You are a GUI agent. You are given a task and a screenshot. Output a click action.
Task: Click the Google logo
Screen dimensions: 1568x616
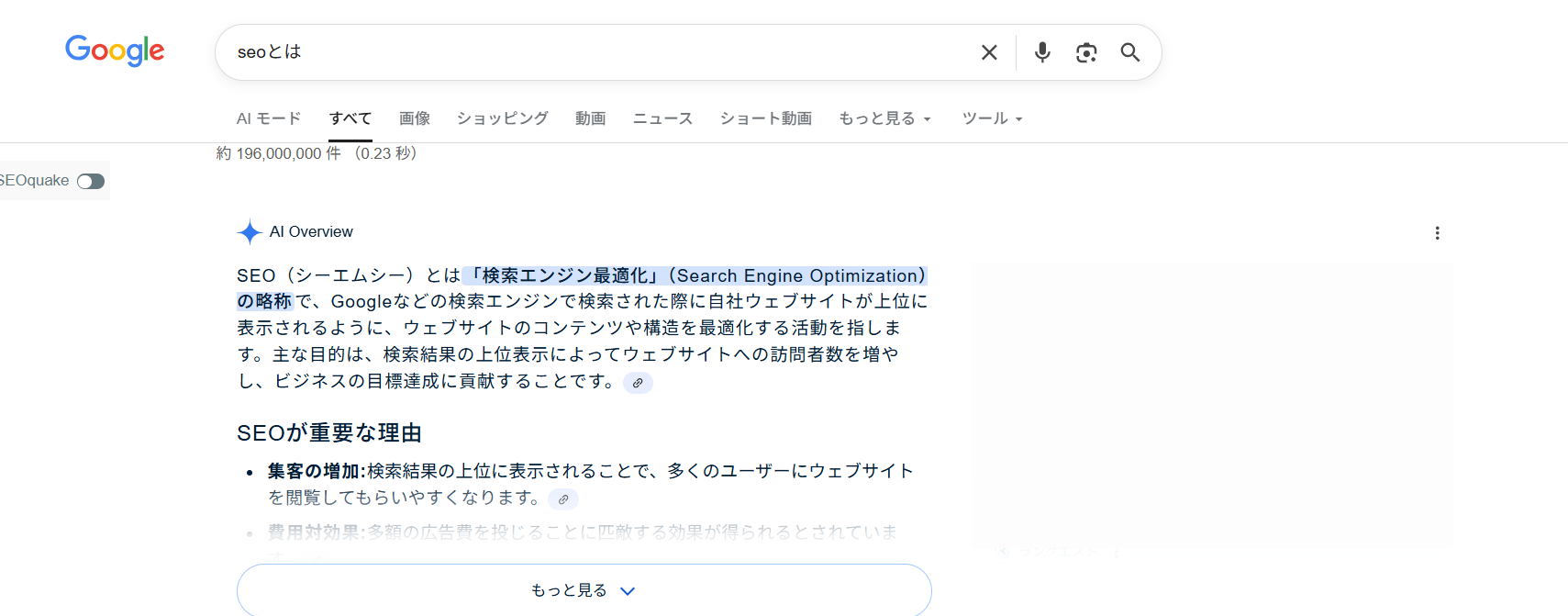pyautogui.click(x=115, y=50)
